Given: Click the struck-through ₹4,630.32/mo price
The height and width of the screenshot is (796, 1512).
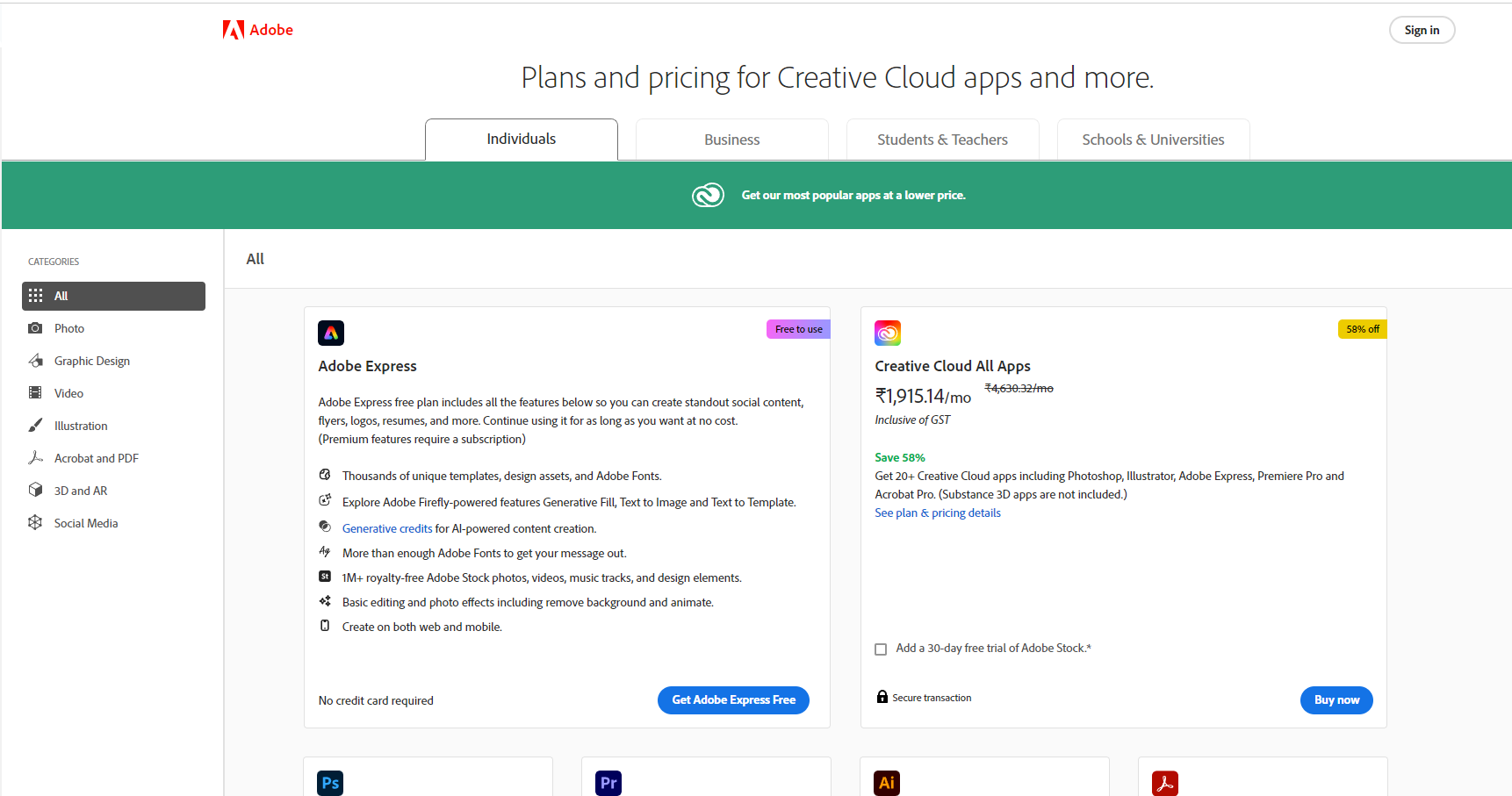Looking at the screenshot, I should (1019, 388).
